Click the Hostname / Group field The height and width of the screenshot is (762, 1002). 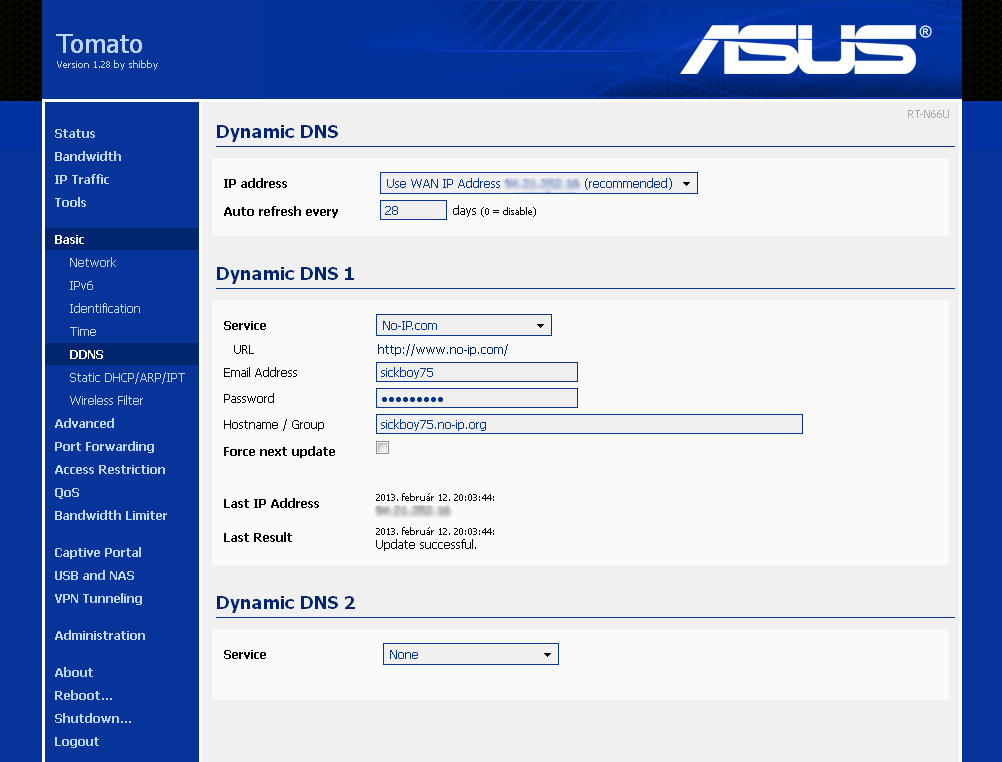[x=589, y=424]
